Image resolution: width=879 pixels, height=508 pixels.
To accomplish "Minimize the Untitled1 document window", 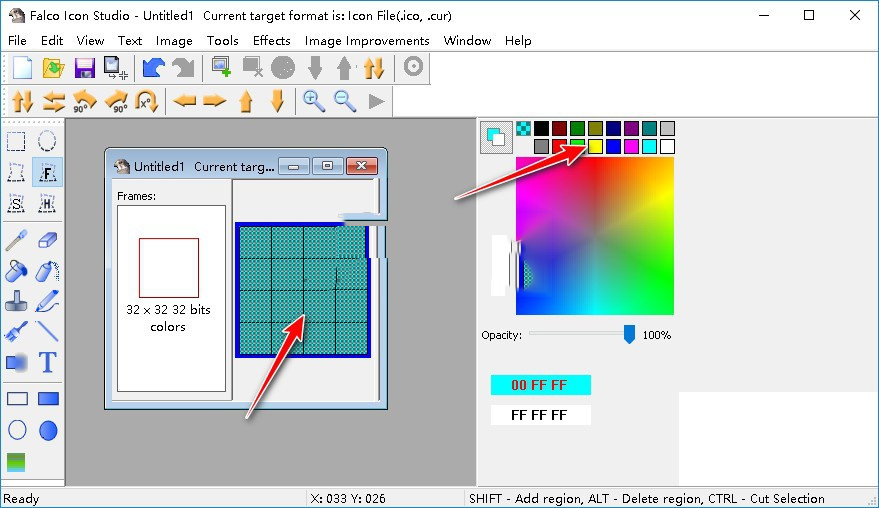I will [x=294, y=166].
